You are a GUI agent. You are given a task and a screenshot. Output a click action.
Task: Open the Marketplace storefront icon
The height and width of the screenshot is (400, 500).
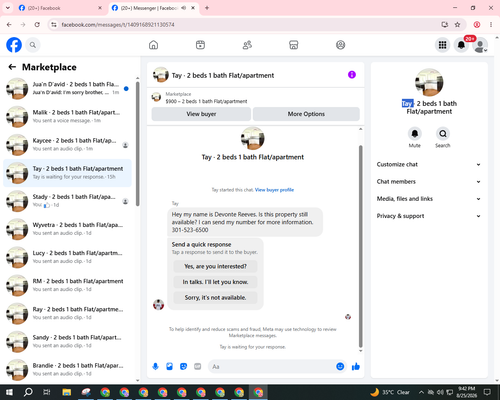pos(294,45)
